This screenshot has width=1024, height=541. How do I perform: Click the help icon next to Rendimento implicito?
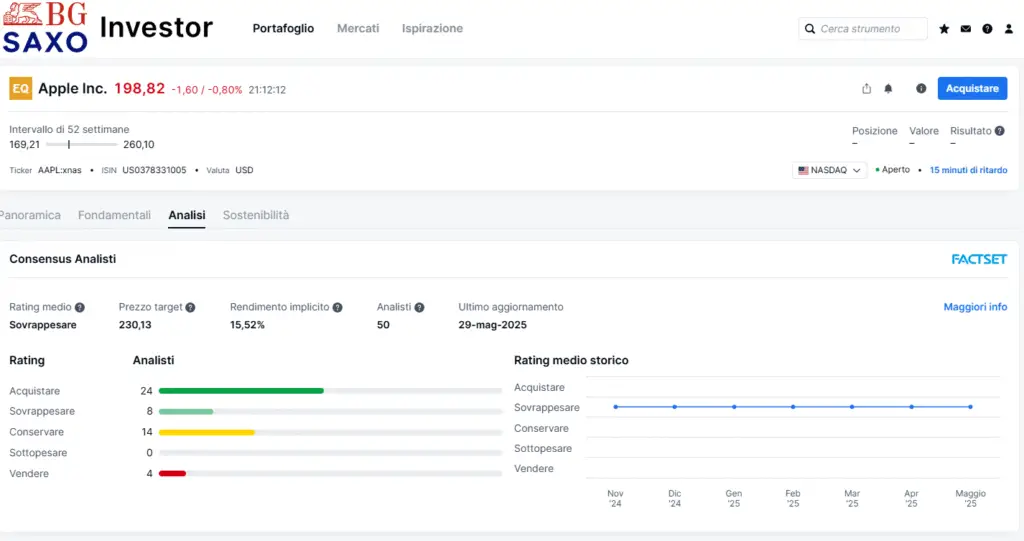coord(338,307)
